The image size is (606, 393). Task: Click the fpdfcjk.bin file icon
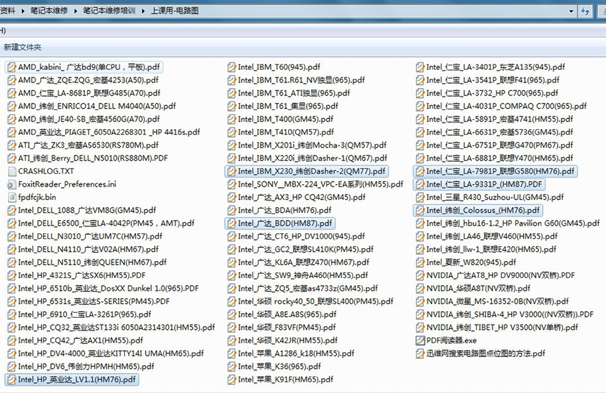coord(12,197)
